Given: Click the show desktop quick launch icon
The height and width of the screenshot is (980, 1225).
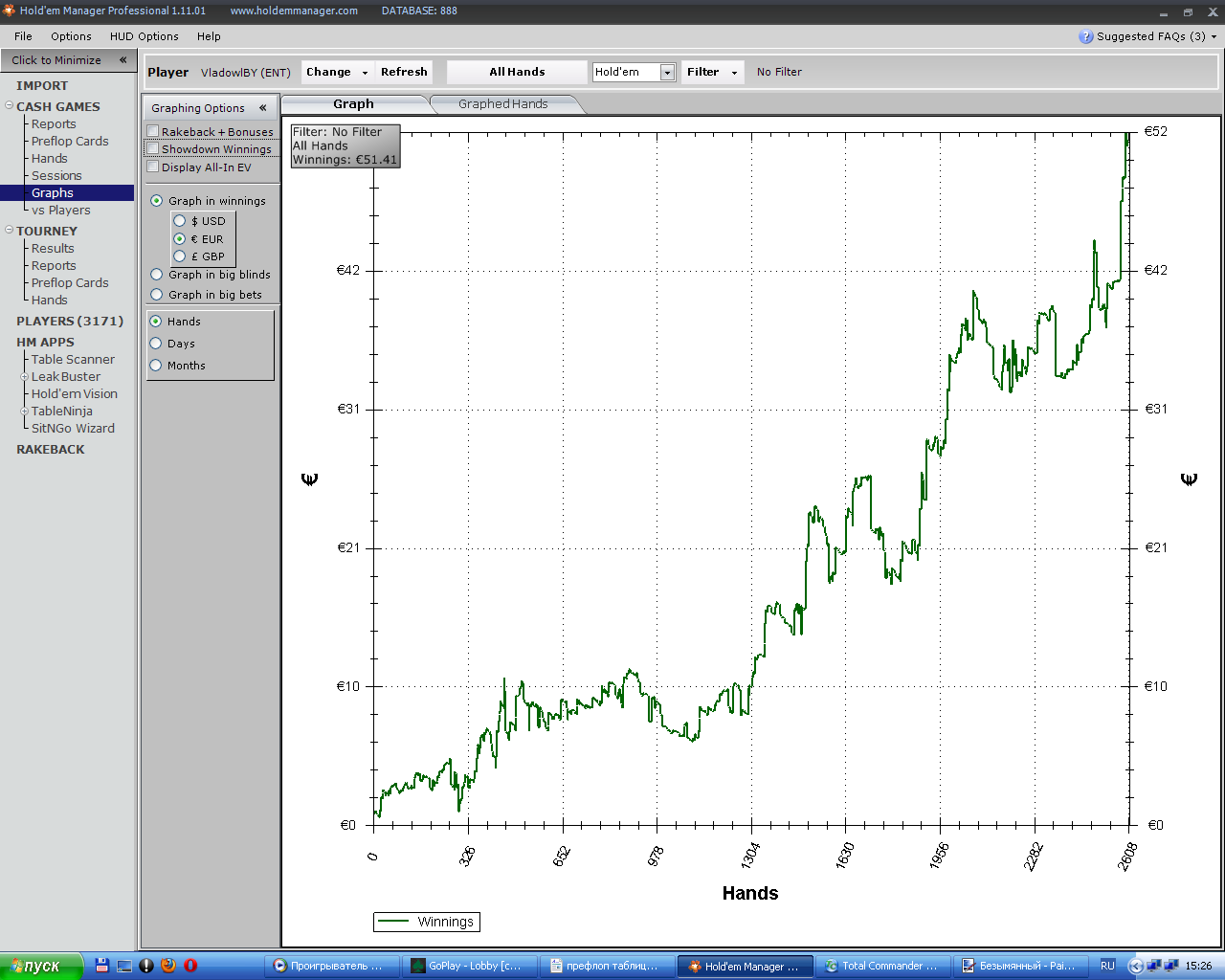Looking at the screenshot, I should 124,966.
